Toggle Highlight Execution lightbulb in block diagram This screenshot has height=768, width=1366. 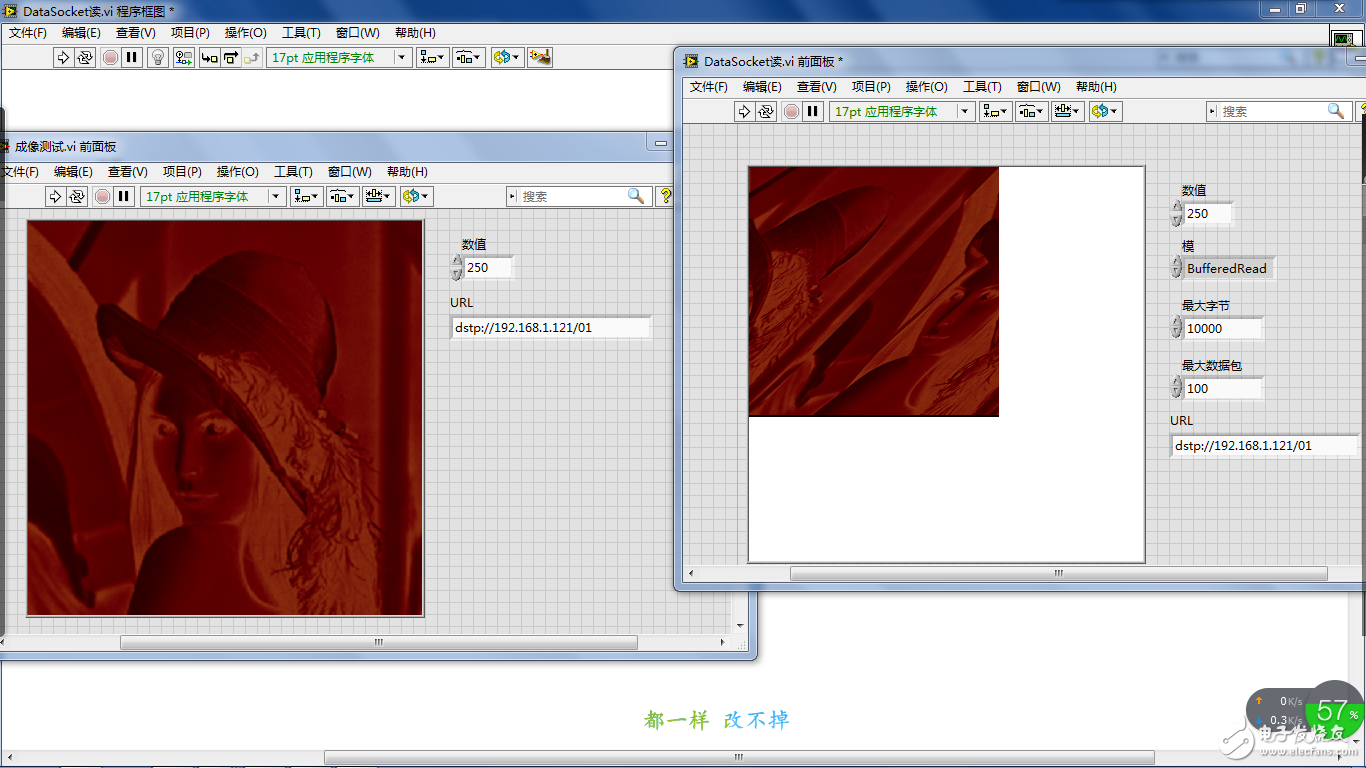coord(157,58)
